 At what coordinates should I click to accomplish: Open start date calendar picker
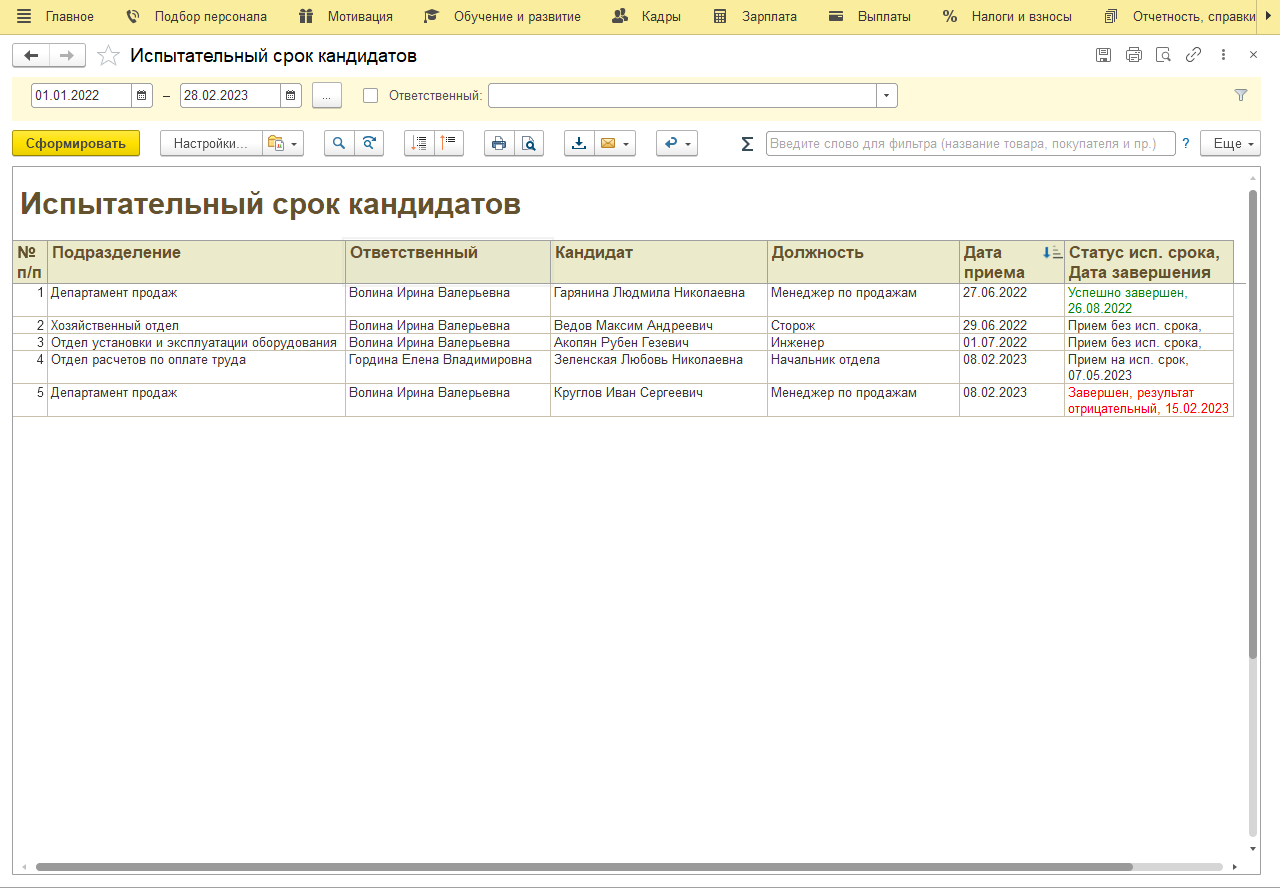[x=142, y=96]
